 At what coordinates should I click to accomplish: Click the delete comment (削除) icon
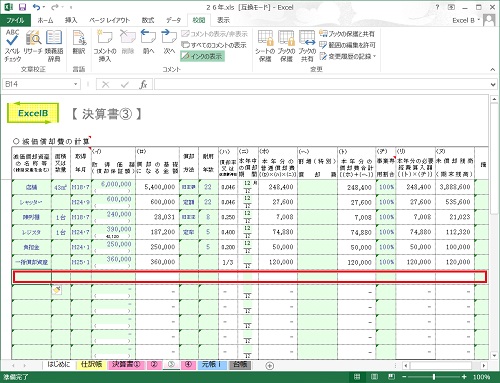click(128, 43)
